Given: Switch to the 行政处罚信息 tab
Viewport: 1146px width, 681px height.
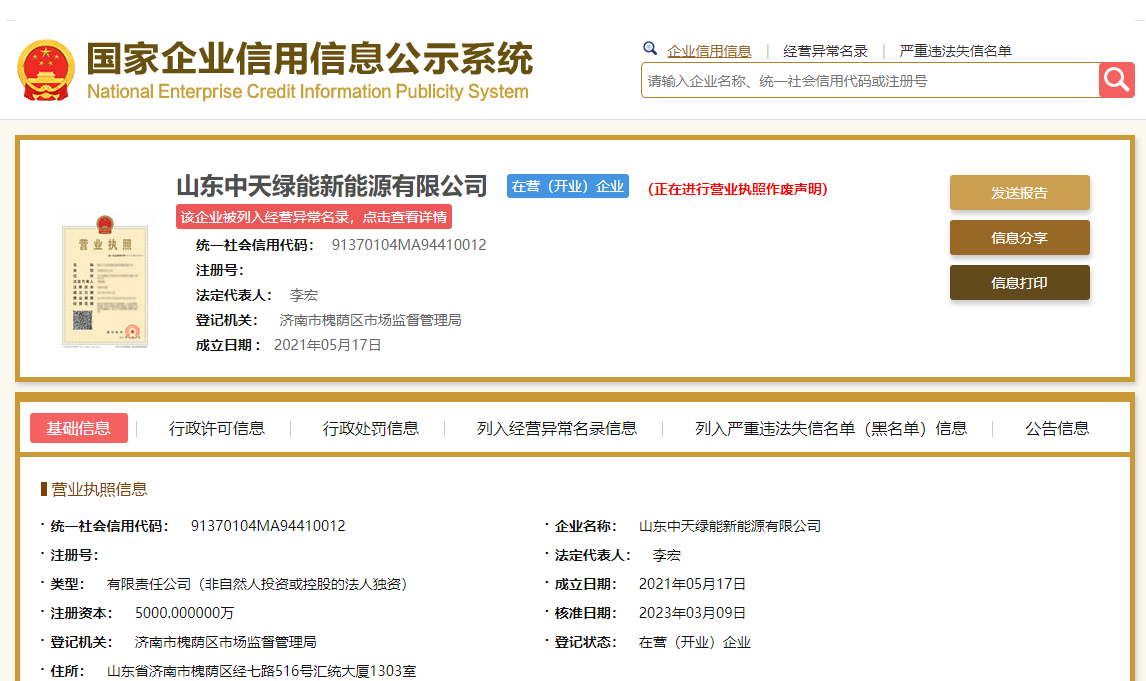Looking at the screenshot, I should tap(371, 428).
